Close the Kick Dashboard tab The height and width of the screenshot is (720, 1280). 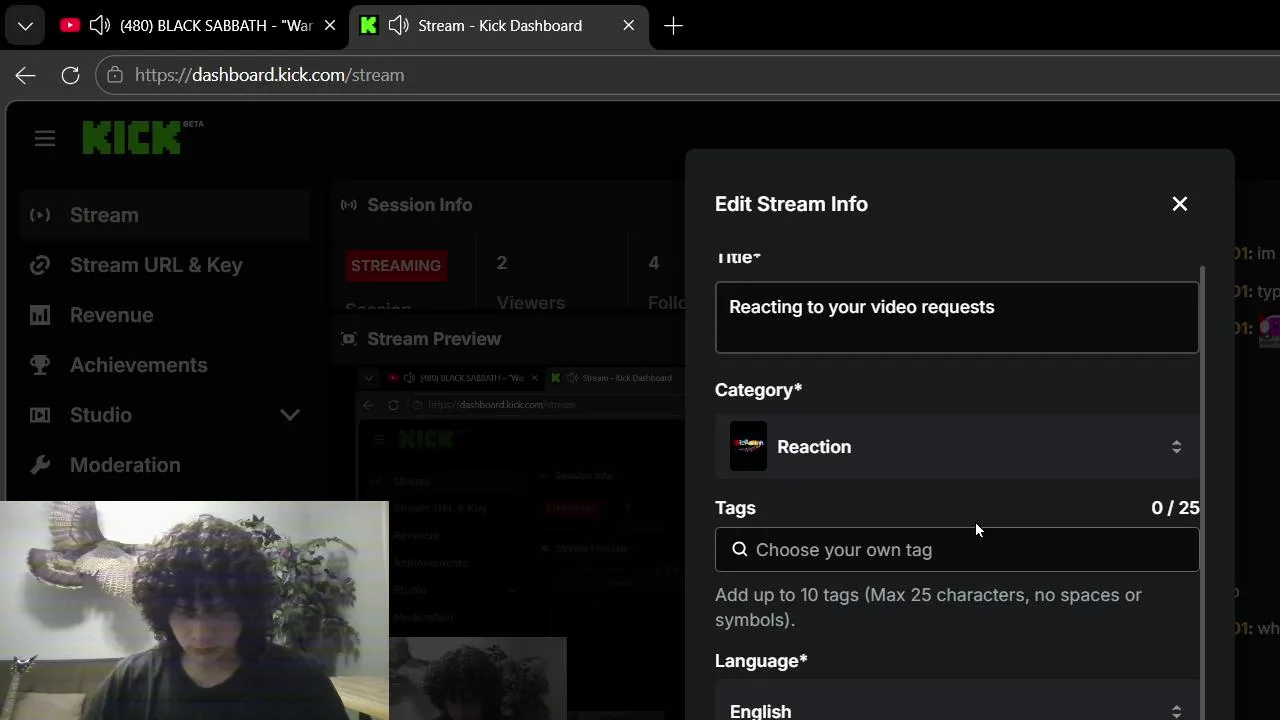(x=629, y=26)
